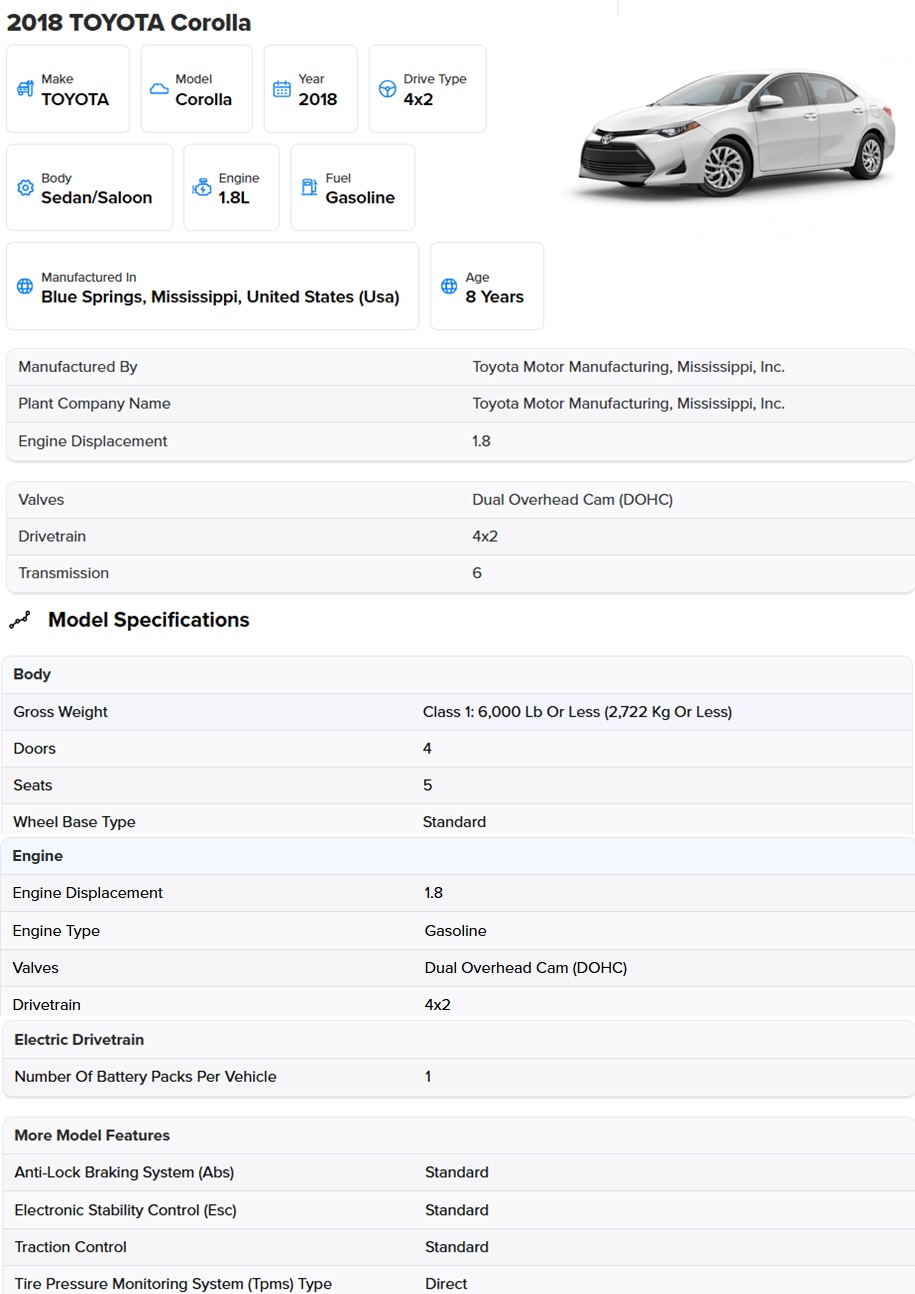Click the Fuel pump icon
The width and height of the screenshot is (915, 1294).
point(309,188)
